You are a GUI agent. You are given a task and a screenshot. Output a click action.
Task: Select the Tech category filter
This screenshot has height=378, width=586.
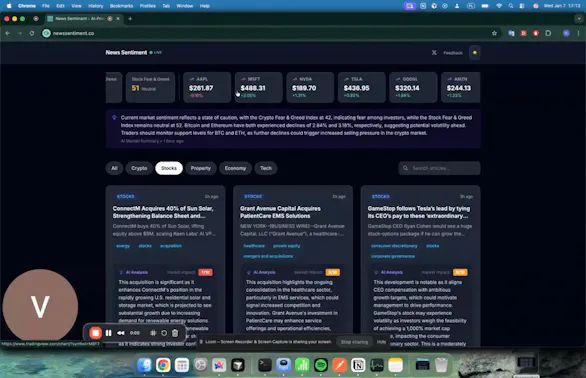tap(266, 168)
